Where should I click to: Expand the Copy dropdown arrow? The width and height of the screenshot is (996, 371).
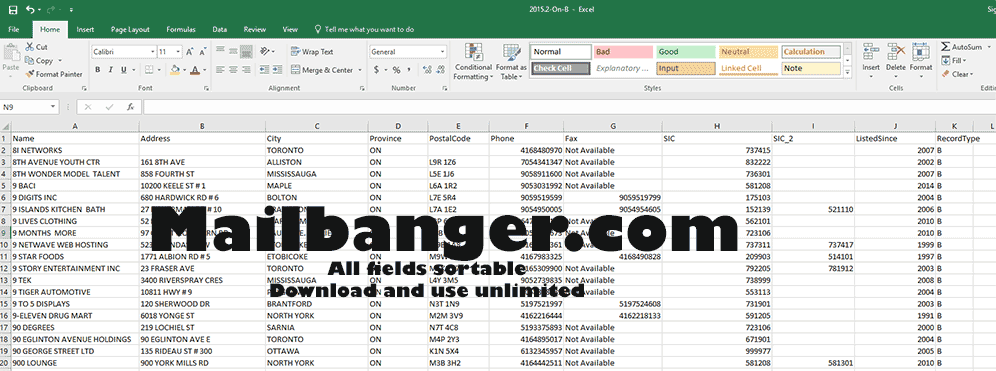pyautogui.click(x=60, y=61)
